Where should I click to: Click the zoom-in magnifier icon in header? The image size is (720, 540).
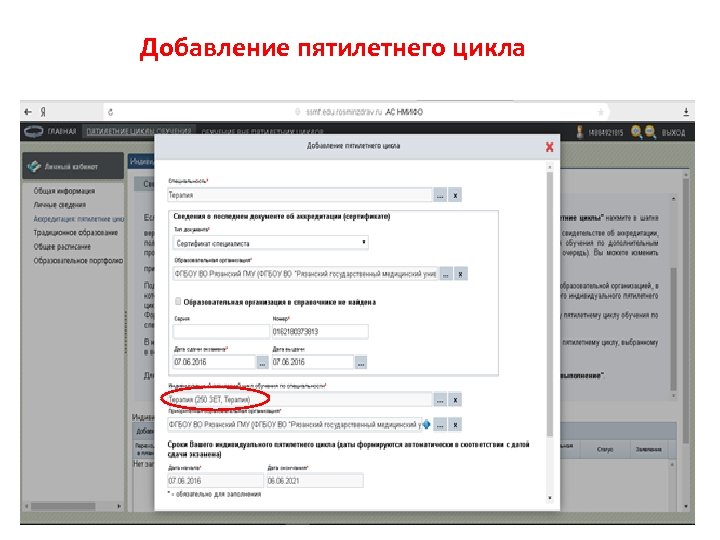click(x=636, y=132)
